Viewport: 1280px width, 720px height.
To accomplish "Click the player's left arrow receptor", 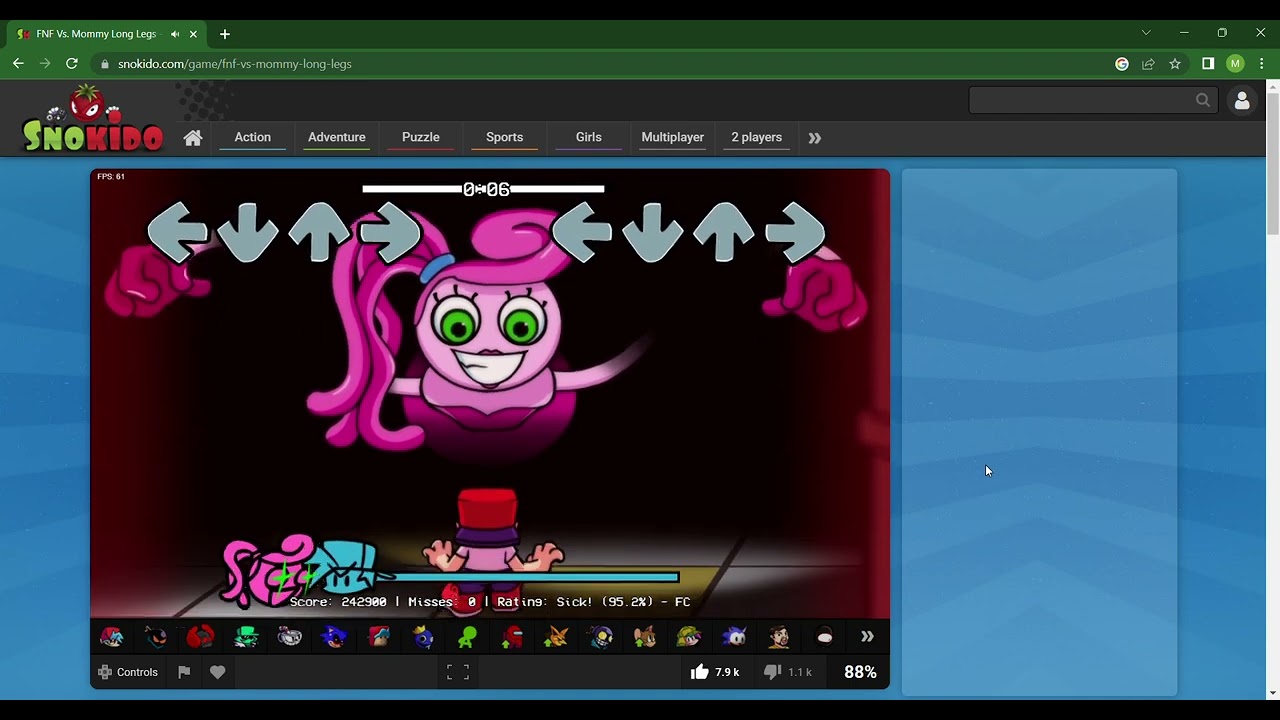I will pyautogui.click(x=581, y=232).
